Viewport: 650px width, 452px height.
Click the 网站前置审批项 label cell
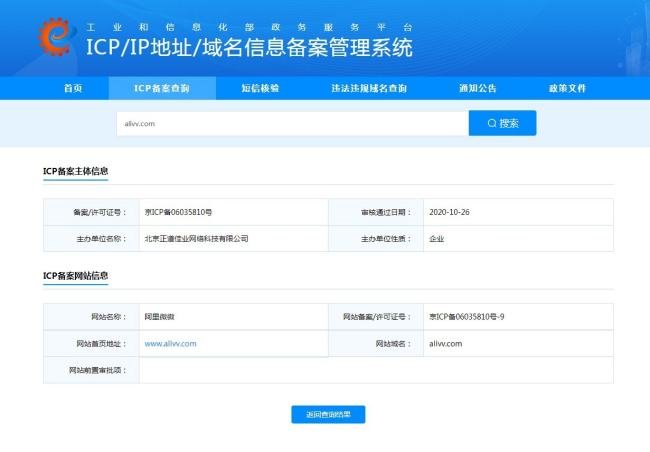click(91, 370)
